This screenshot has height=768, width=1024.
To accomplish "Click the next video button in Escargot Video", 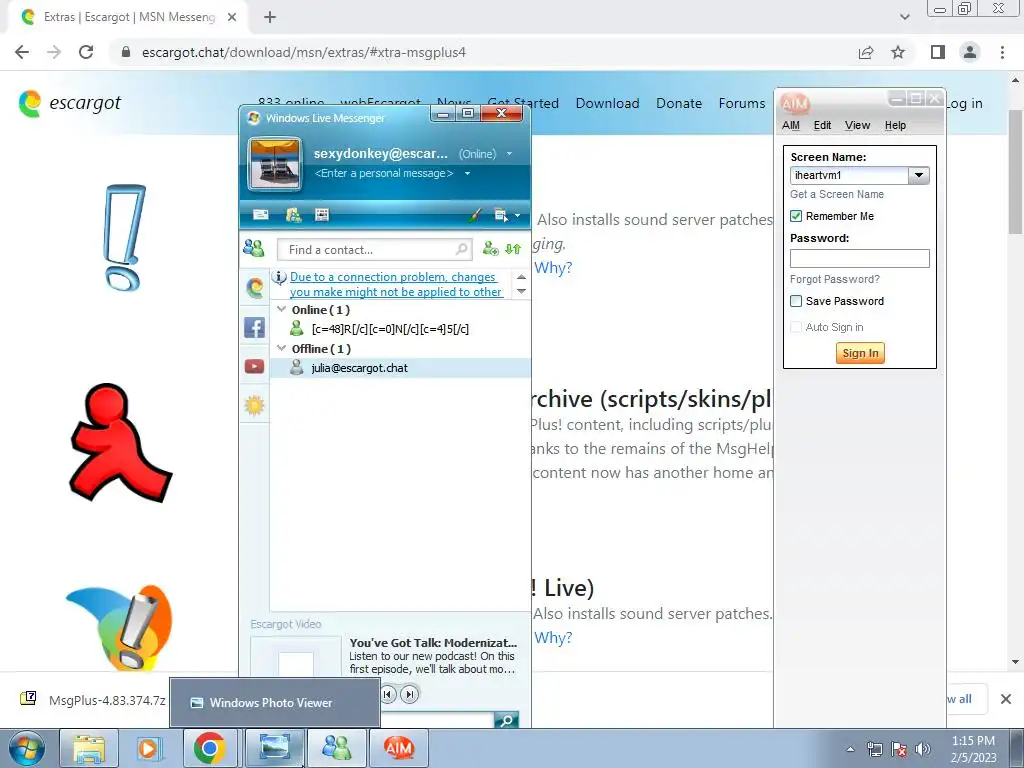I will [x=409, y=694].
